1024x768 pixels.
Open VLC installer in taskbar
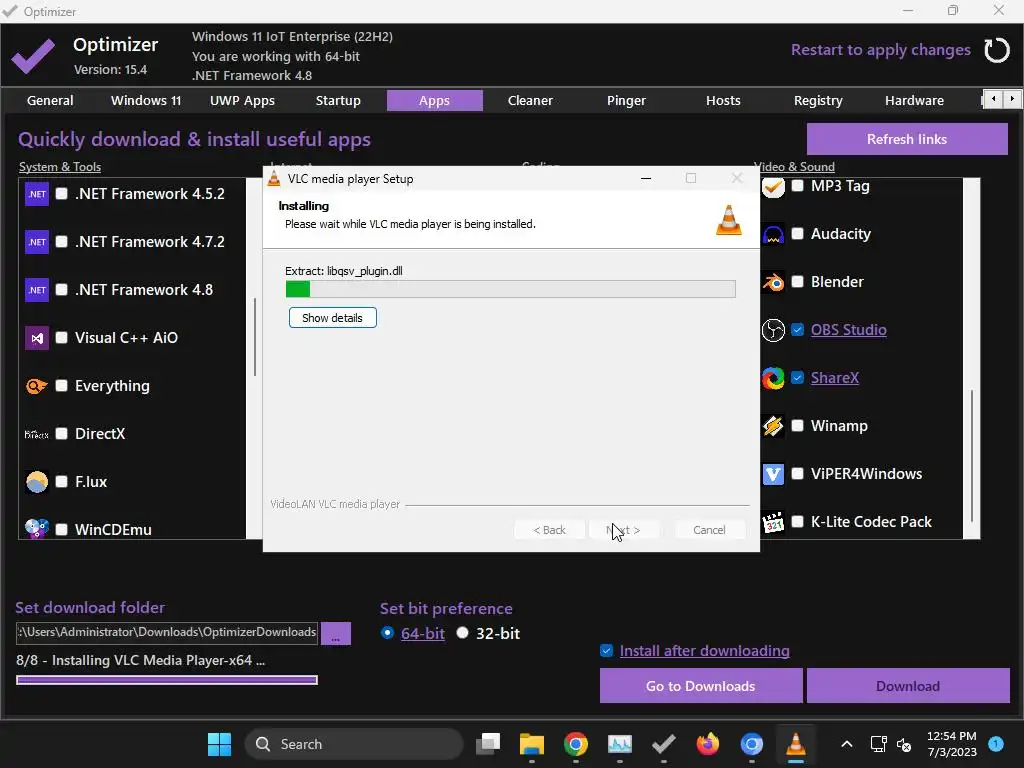[x=795, y=744]
